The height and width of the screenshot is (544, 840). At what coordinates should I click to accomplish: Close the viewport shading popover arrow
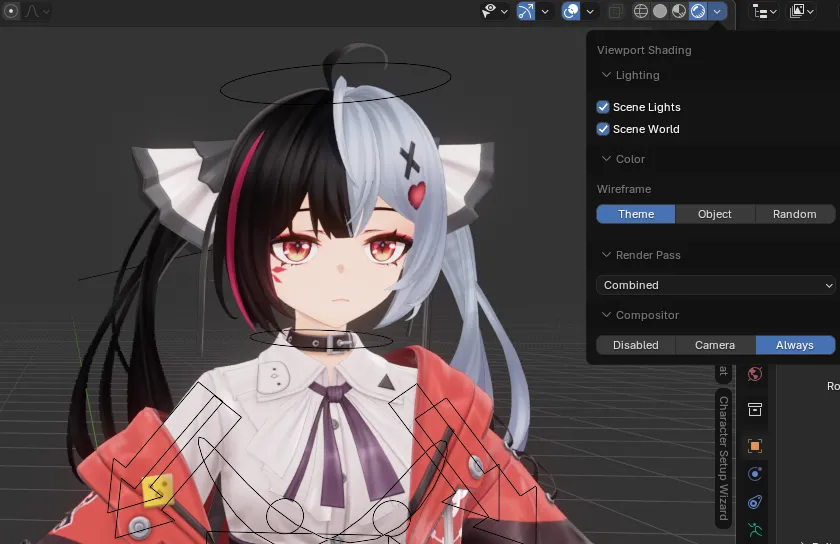(x=717, y=11)
